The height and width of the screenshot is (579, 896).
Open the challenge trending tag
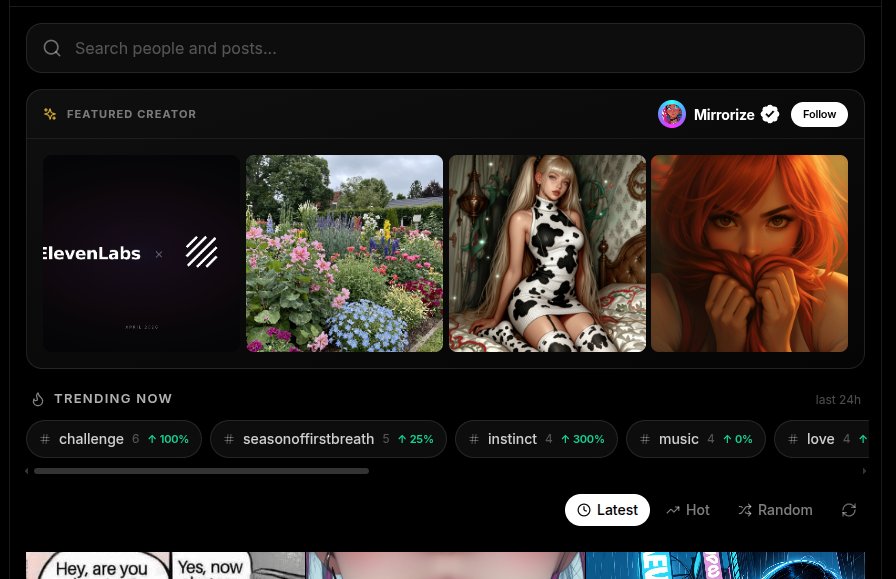(114, 439)
